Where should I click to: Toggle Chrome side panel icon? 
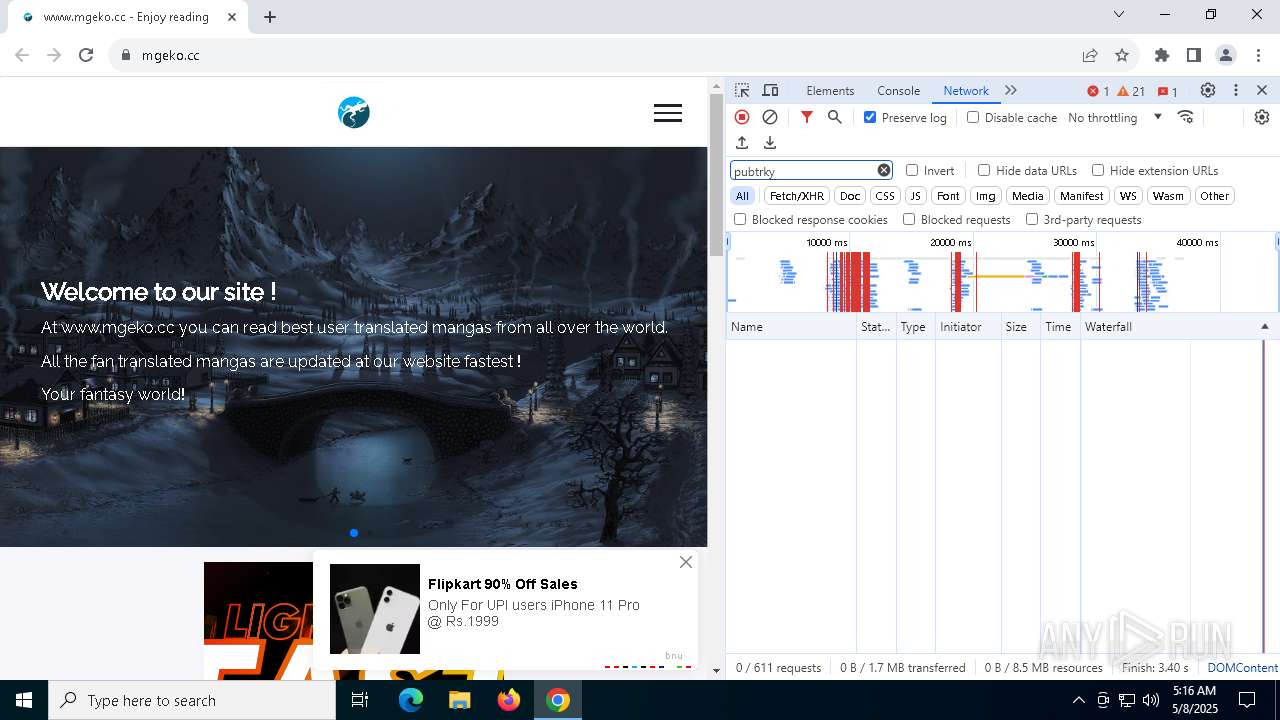[x=1194, y=55]
